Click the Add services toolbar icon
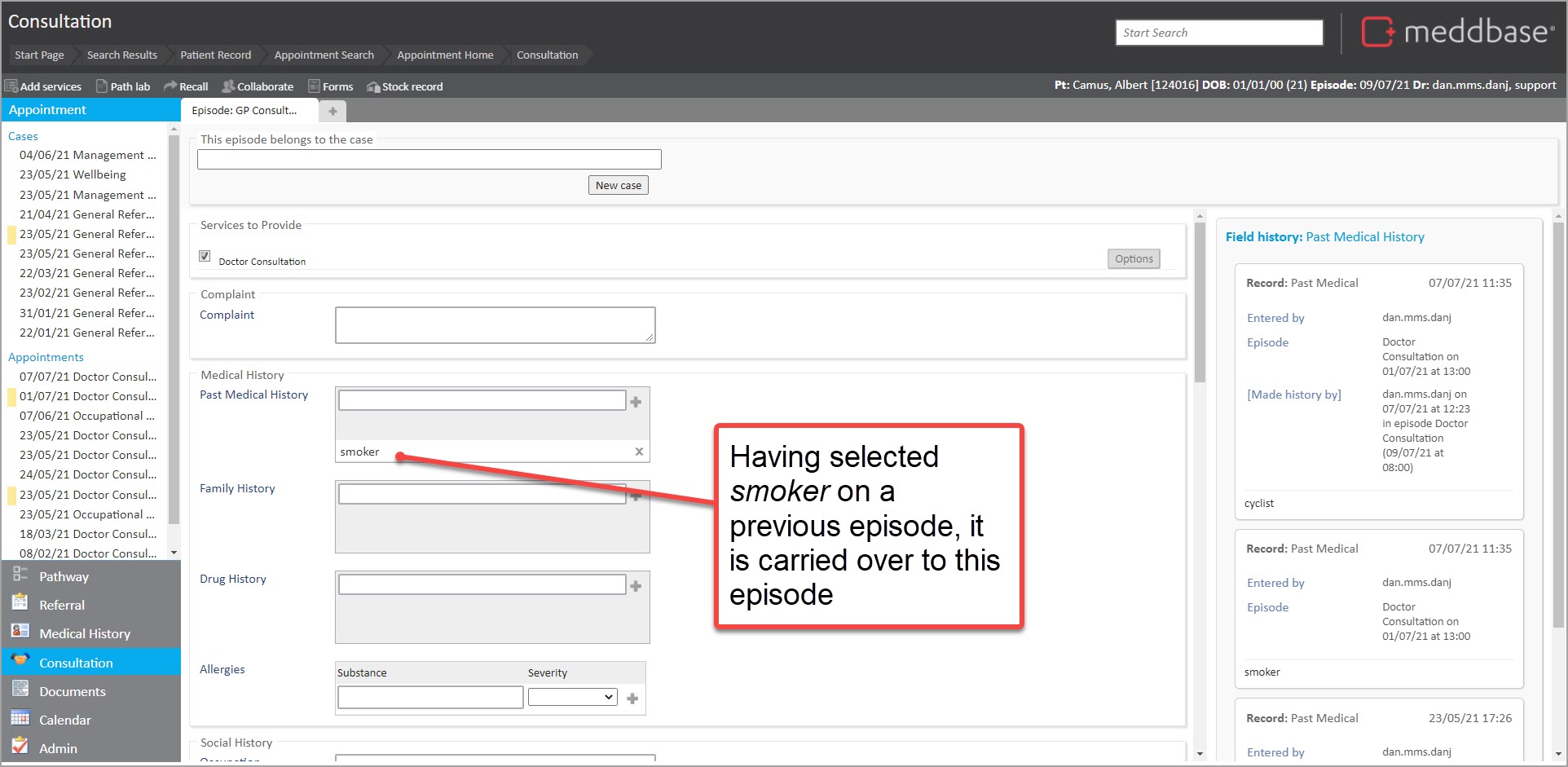Image resolution: width=1568 pixels, height=767 pixels. coord(11,86)
